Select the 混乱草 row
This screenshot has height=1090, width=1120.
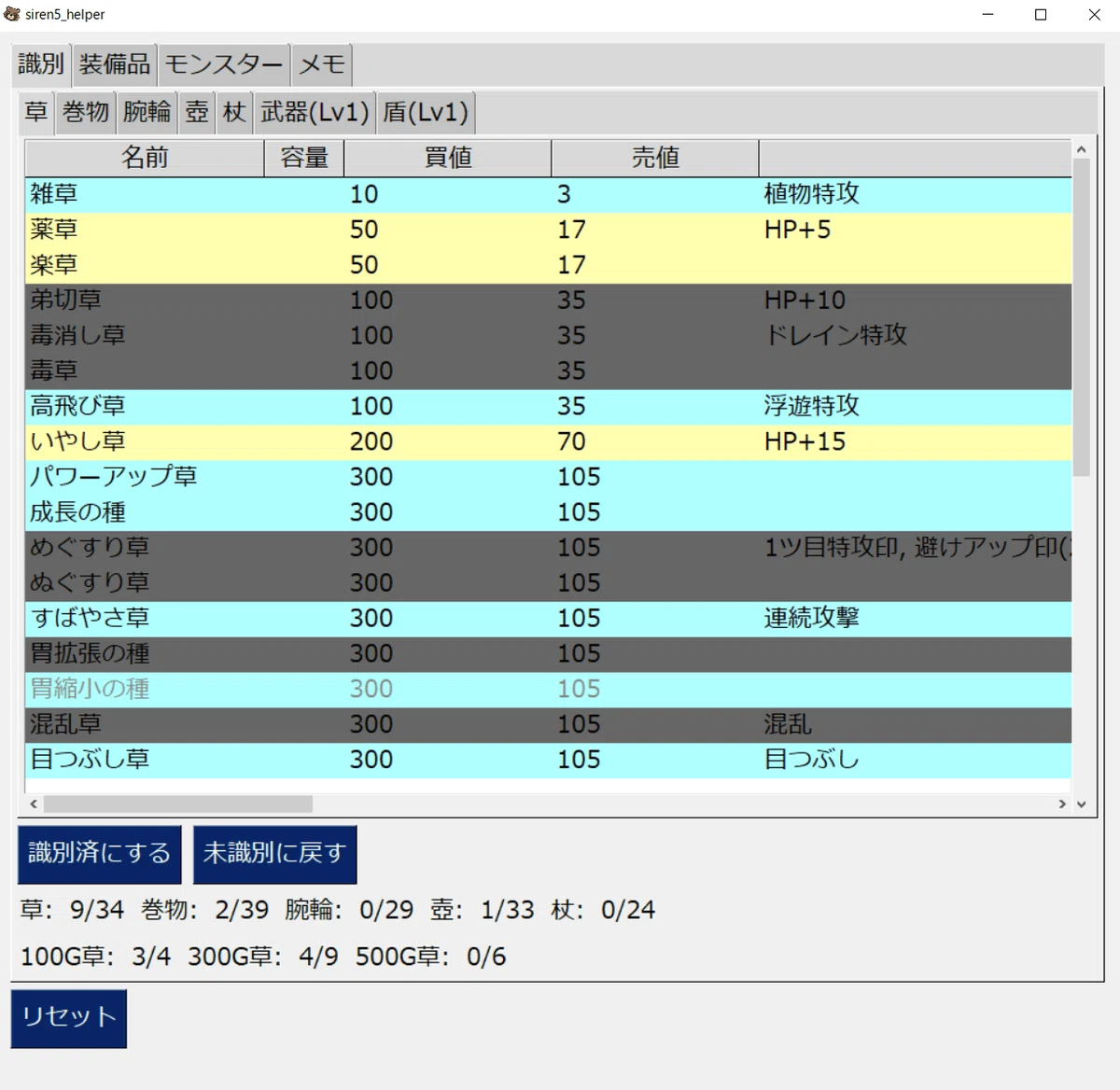[x=548, y=724]
